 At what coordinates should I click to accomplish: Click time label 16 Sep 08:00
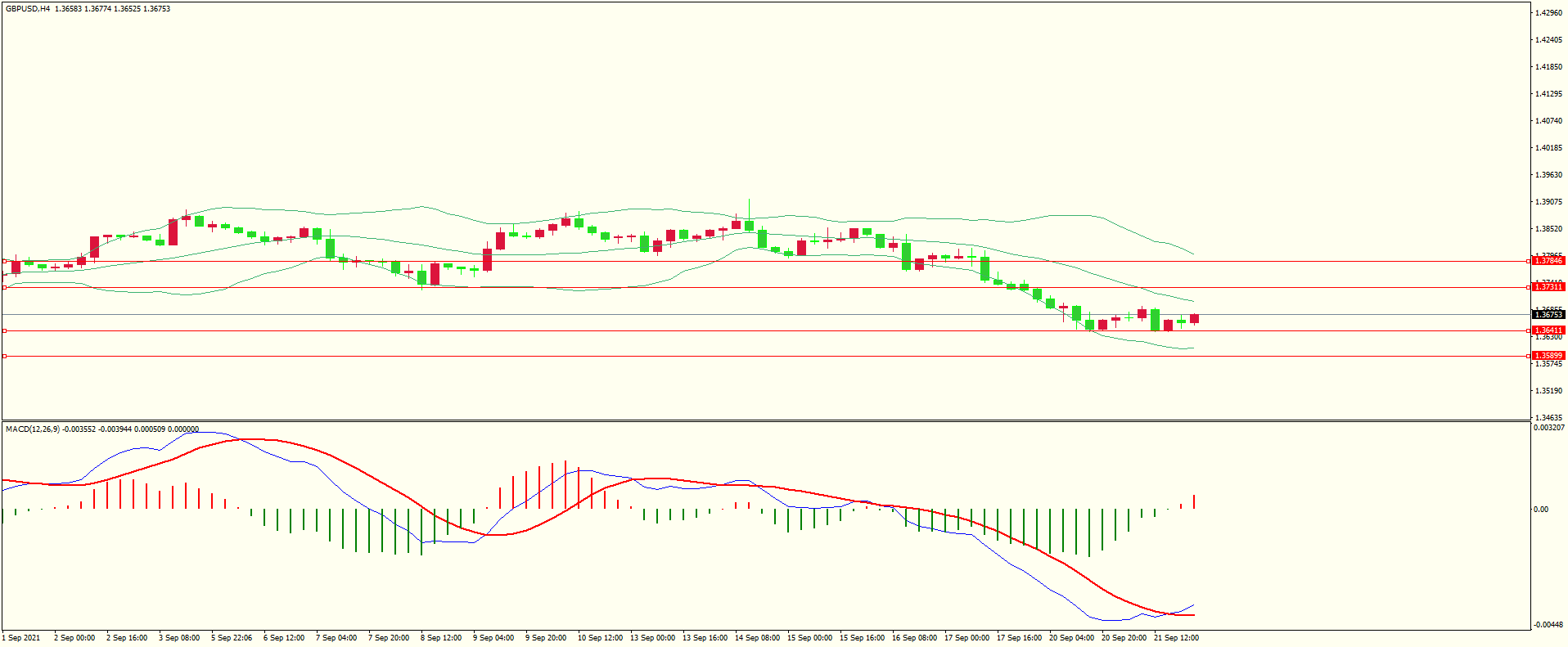[914, 638]
